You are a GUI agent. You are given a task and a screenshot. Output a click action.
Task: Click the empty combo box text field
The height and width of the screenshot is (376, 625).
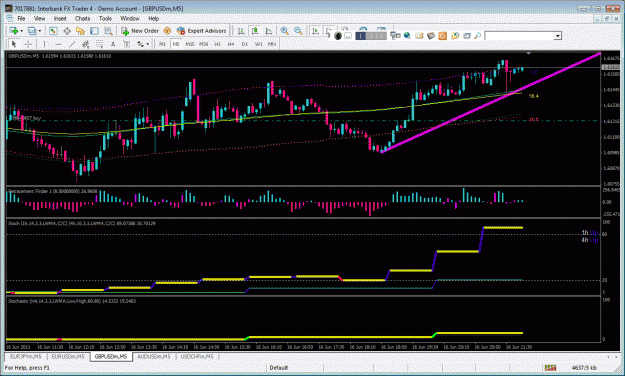[519, 36]
